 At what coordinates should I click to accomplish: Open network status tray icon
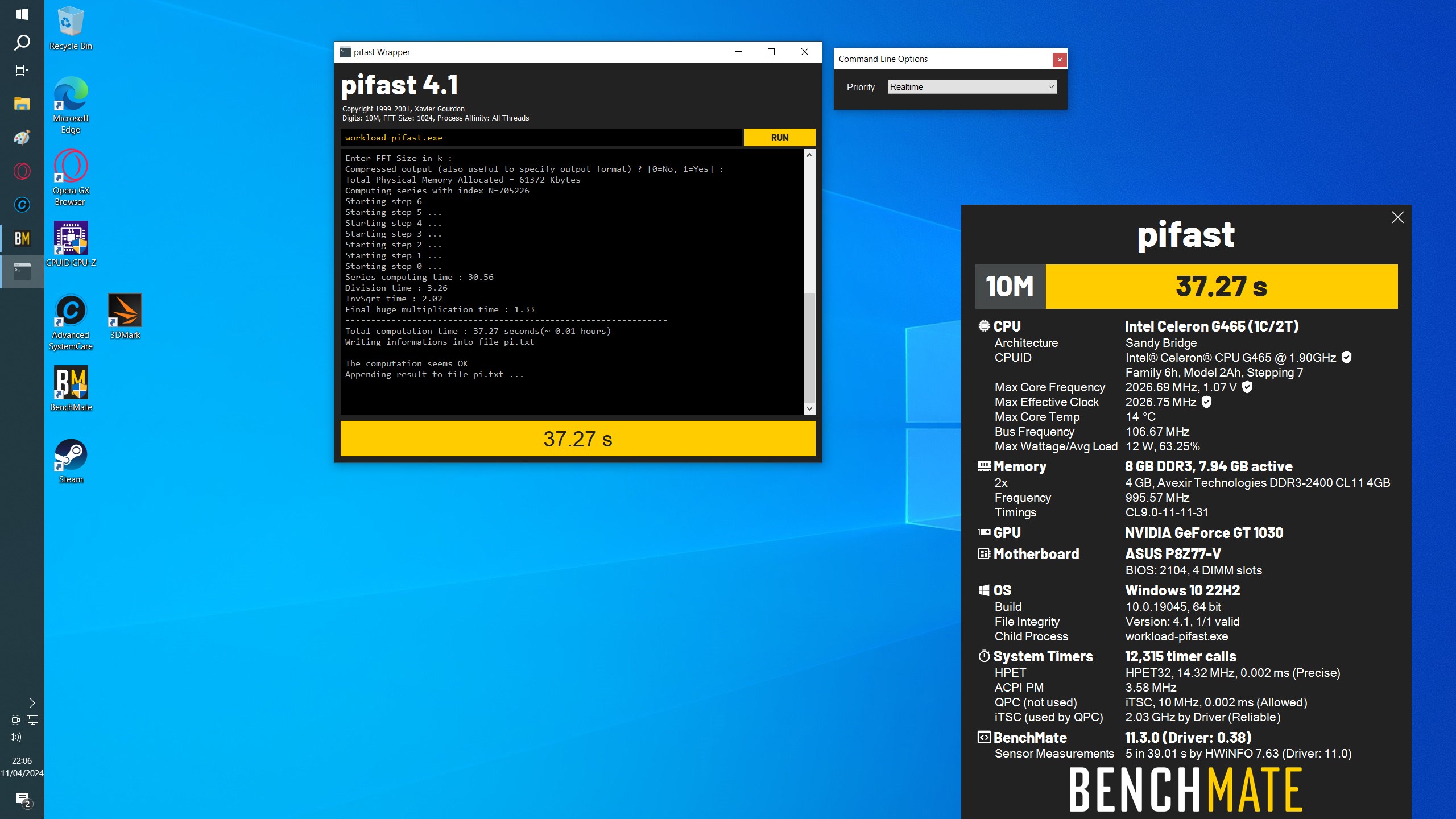coord(32,720)
